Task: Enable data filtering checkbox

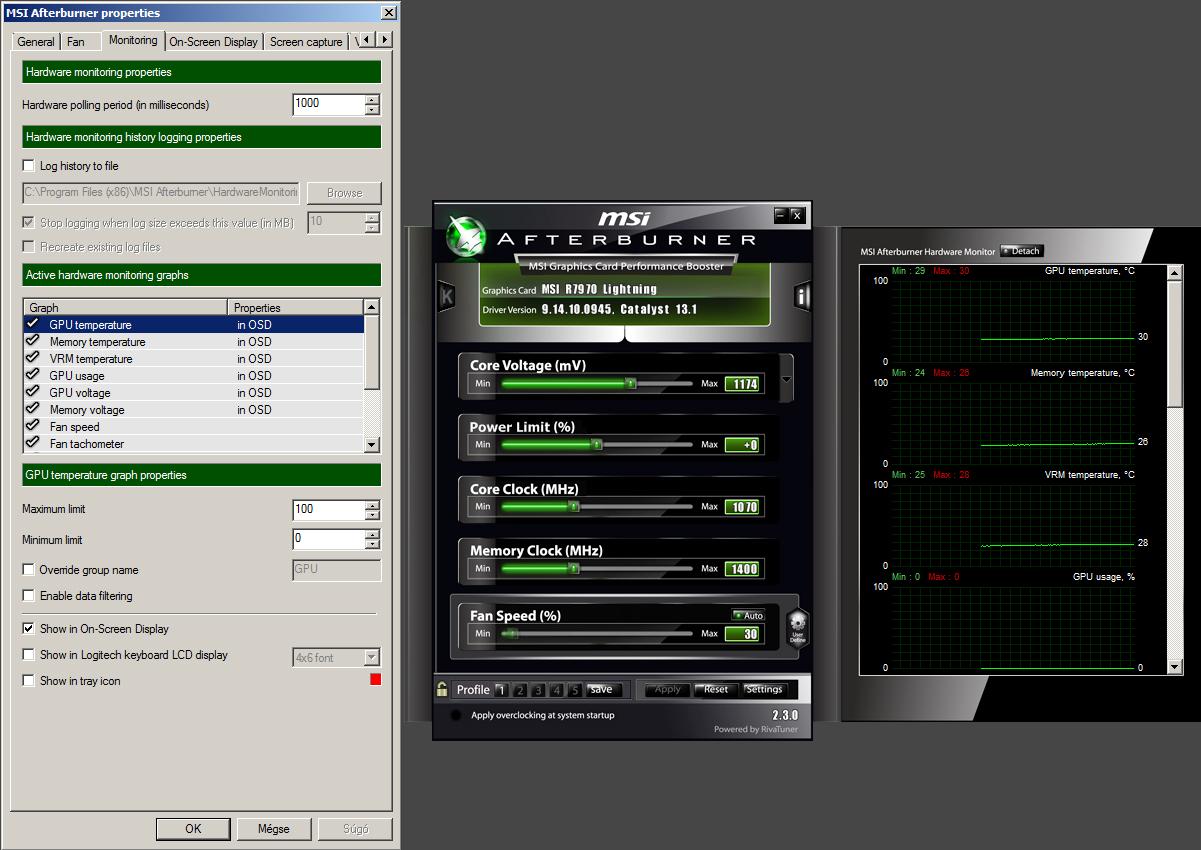Action: click(28, 596)
